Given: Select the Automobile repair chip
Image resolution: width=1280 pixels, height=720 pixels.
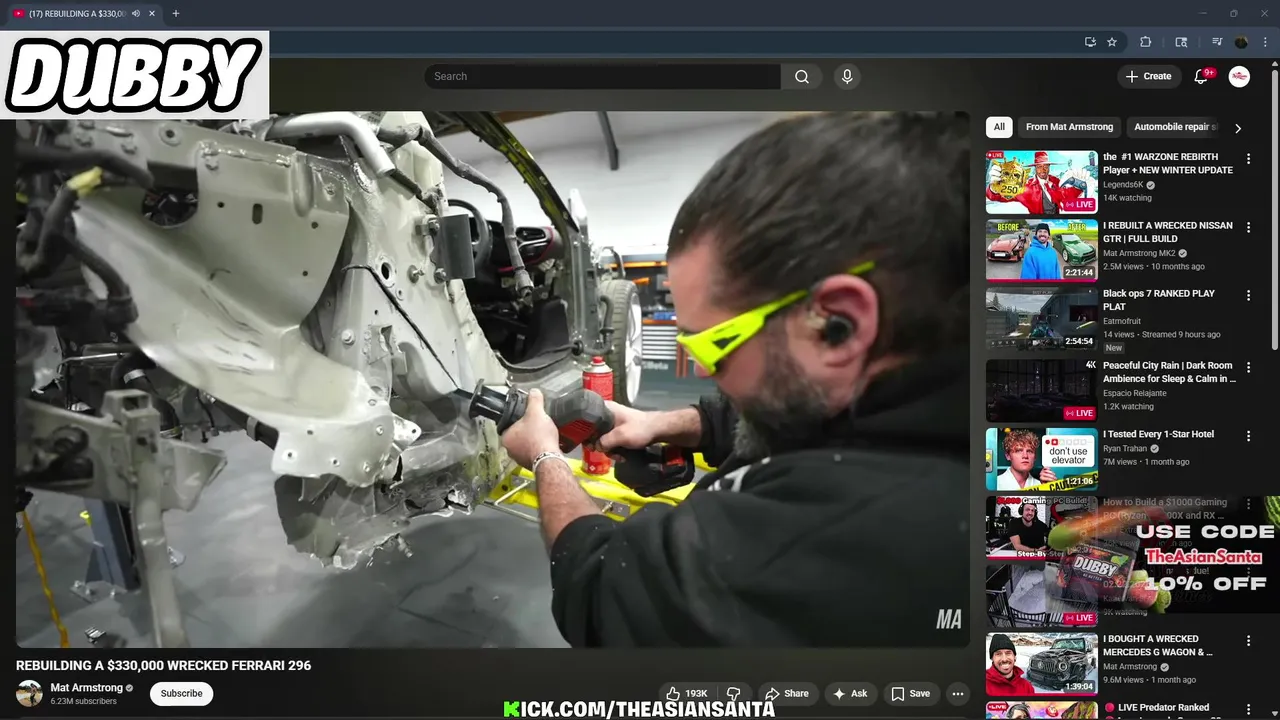Looking at the screenshot, I should 1174,127.
